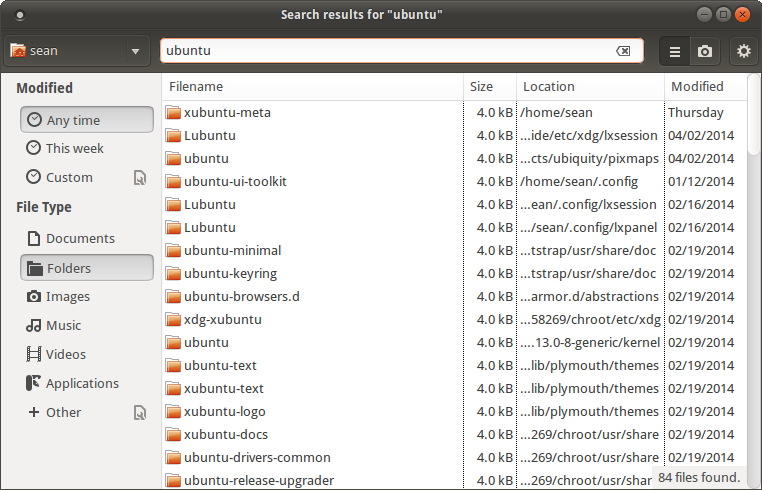
Task: Open custom file type settings icon
Action: coord(140,412)
